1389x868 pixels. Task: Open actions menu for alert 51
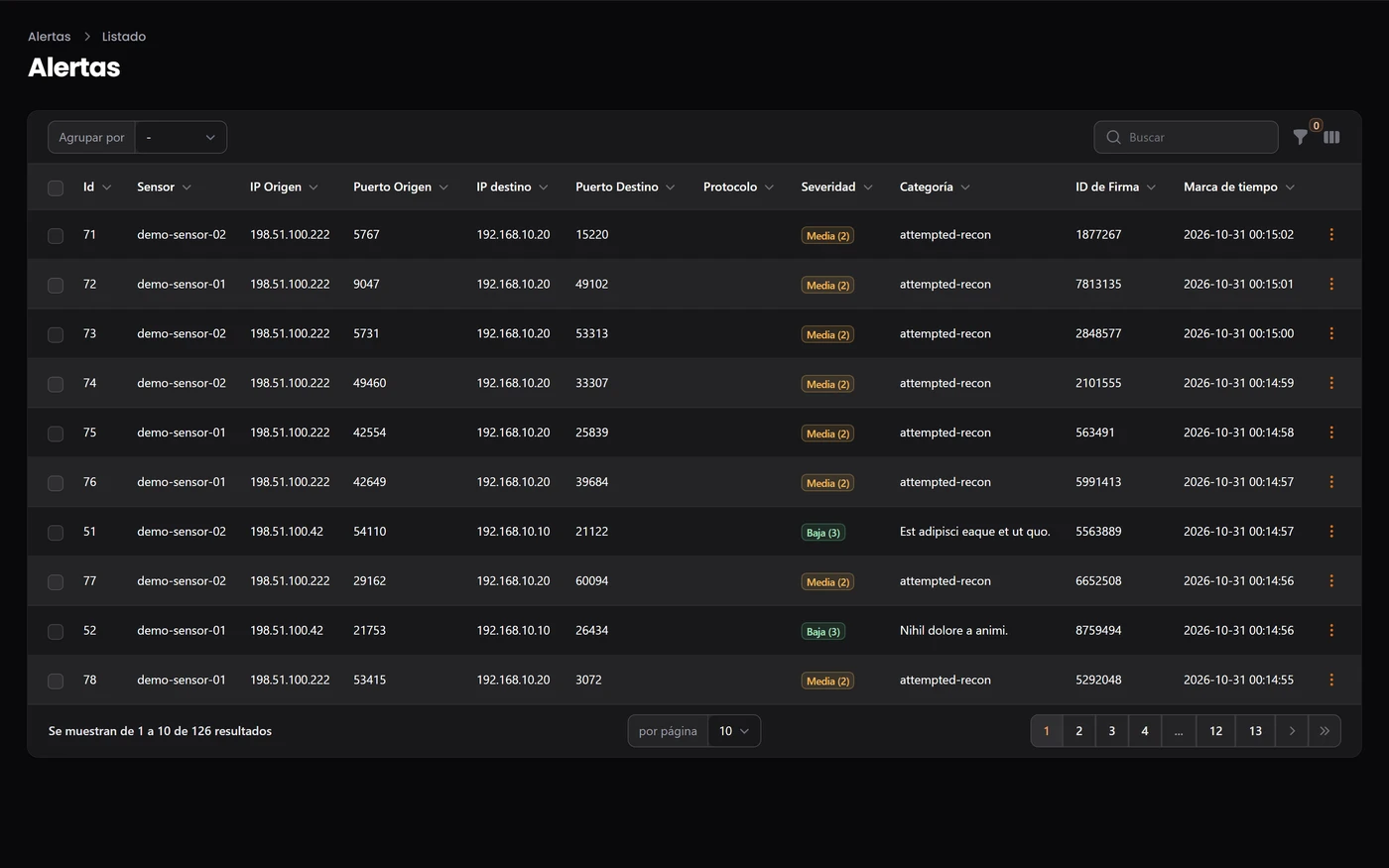[1331, 533]
